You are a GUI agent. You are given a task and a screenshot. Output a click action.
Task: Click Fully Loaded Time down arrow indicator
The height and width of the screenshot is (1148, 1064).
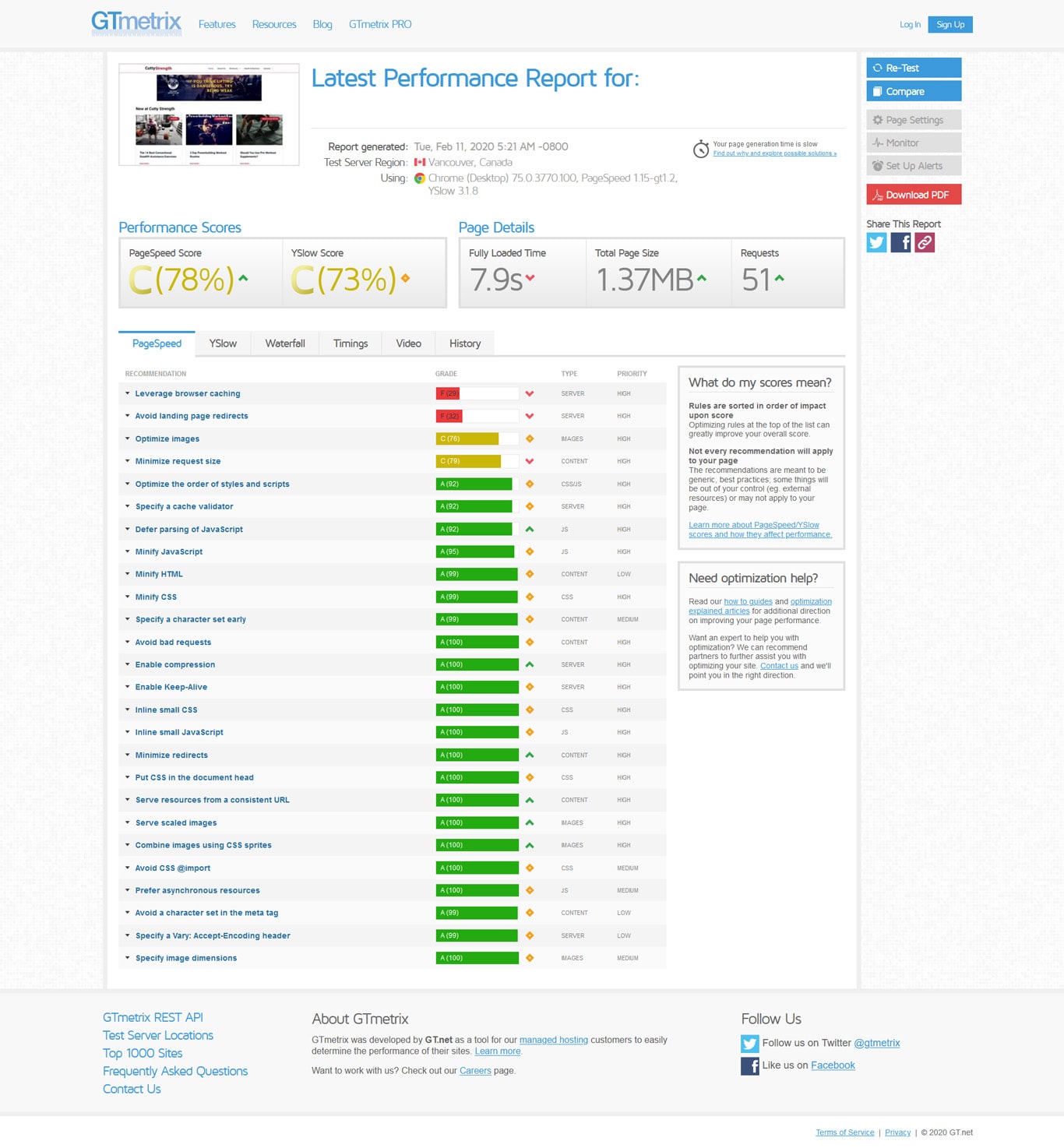pyautogui.click(x=530, y=278)
